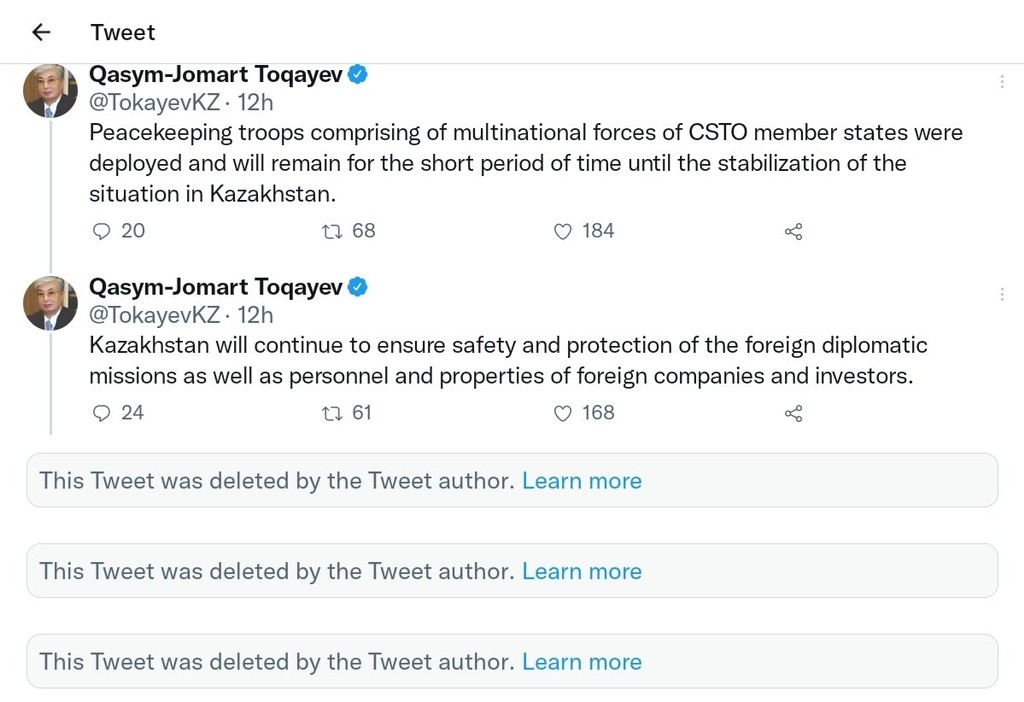The height and width of the screenshot is (702, 1024).
Task: Click Learn more on third deleted tweet
Action: [x=582, y=662]
